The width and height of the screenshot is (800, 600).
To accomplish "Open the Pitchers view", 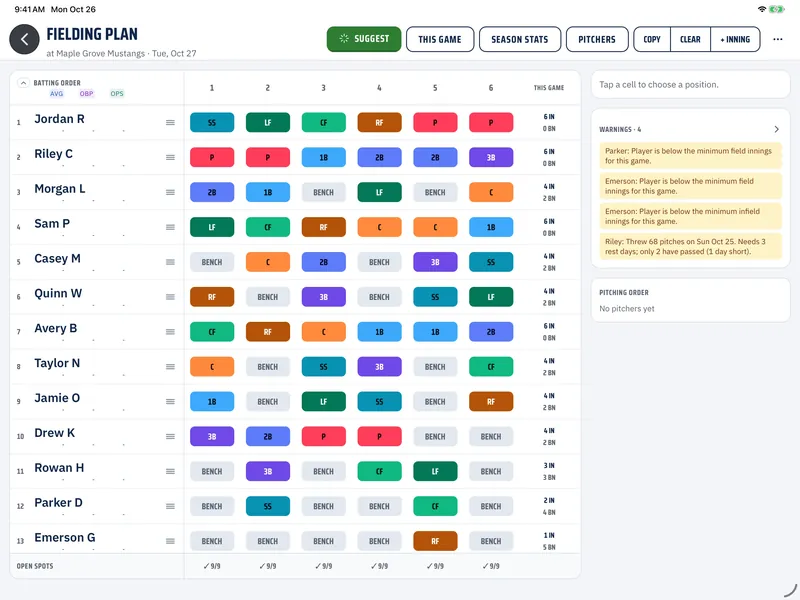I will 597,39.
